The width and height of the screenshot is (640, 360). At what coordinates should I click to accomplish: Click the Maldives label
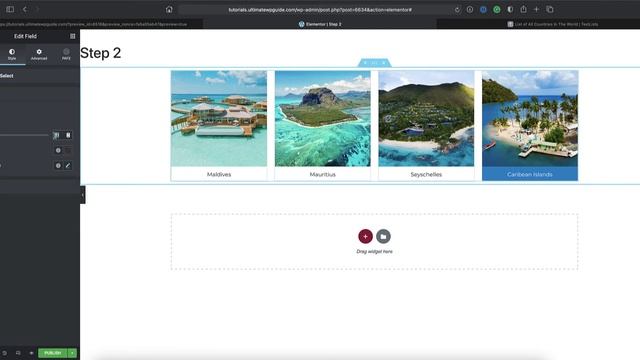[219, 174]
